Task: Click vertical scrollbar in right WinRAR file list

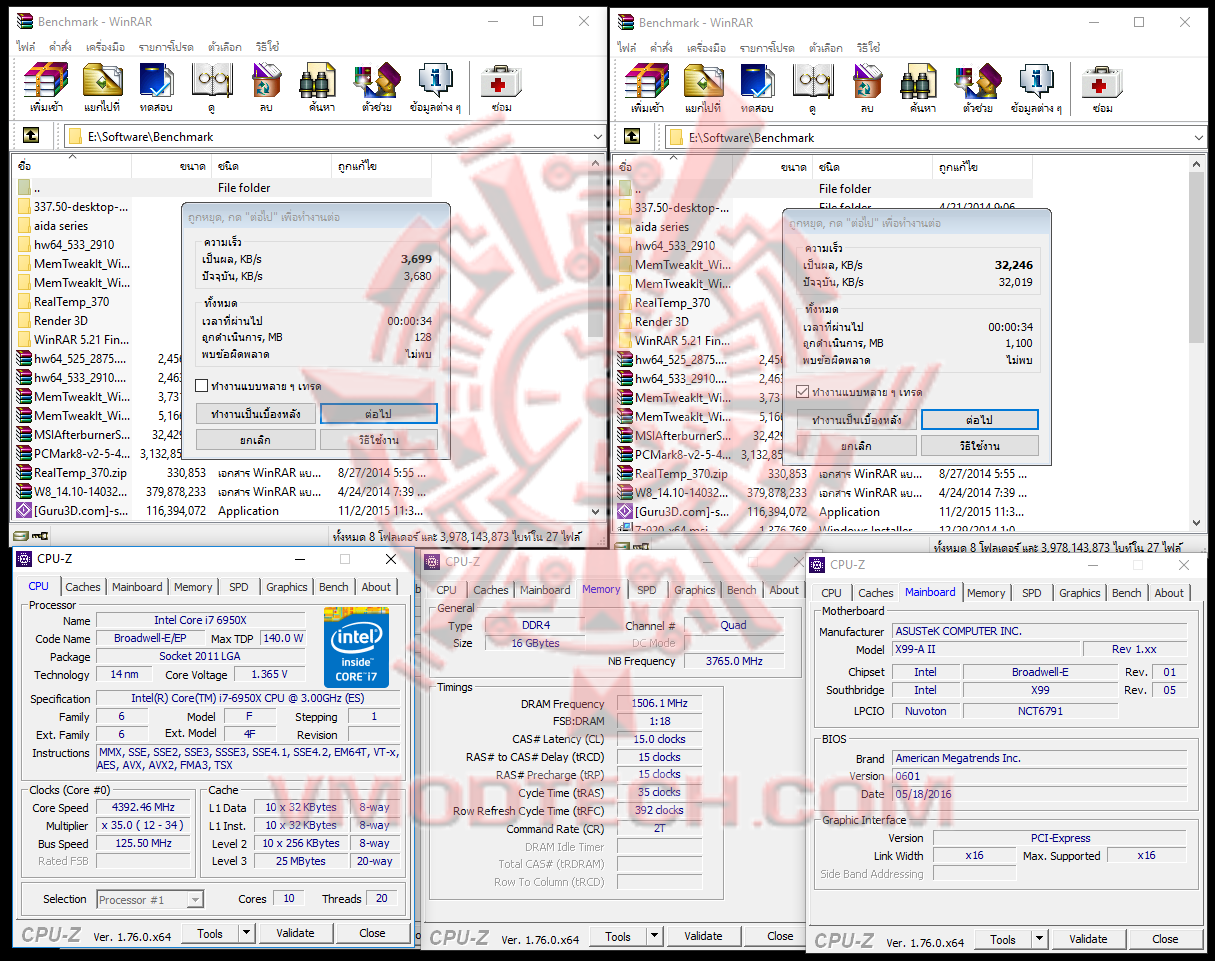Action: tap(1197, 255)
